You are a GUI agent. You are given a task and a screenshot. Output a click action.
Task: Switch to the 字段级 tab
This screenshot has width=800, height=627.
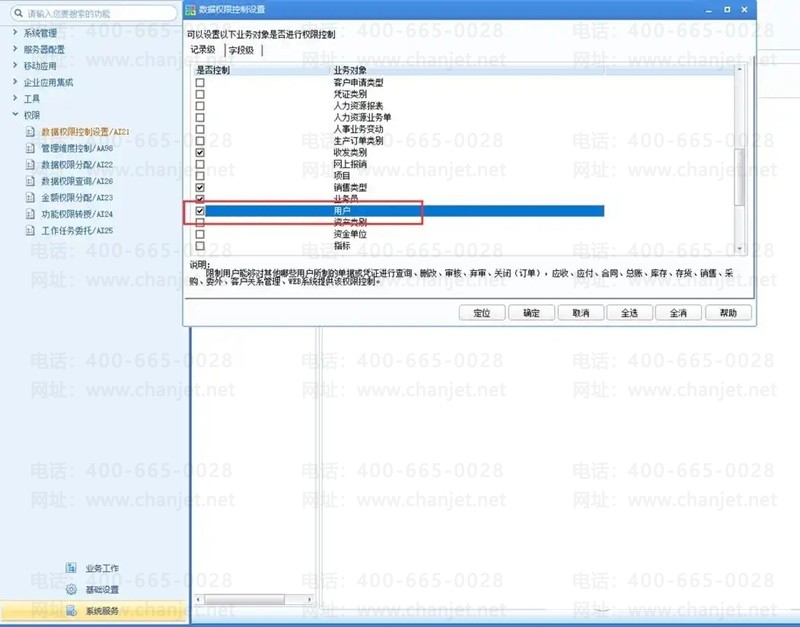[241, 50]
